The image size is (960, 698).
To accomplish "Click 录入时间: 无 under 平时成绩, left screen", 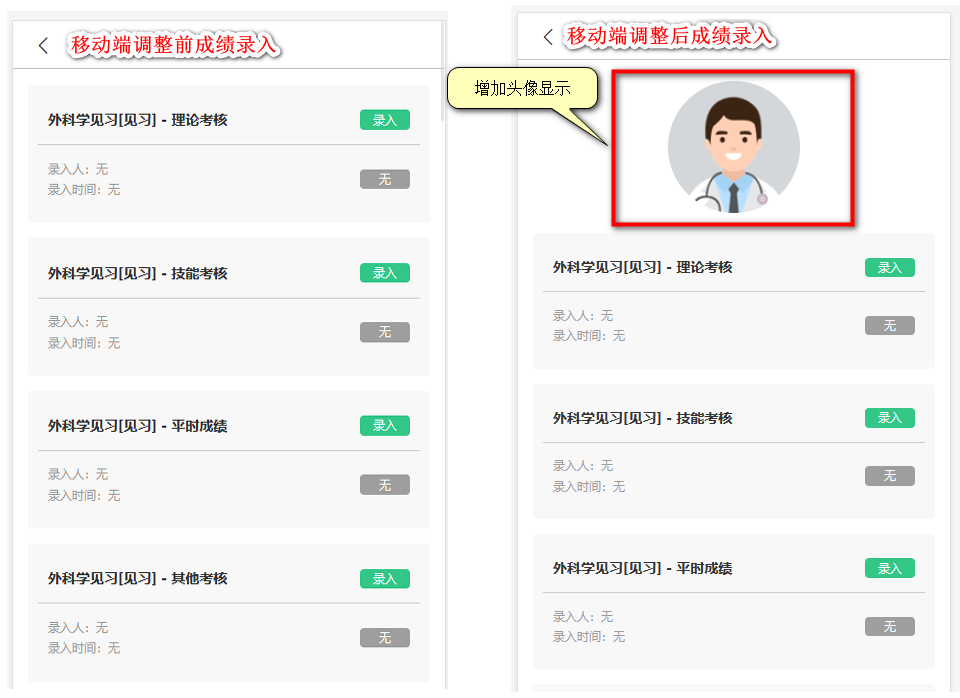I will pos(84,495).
